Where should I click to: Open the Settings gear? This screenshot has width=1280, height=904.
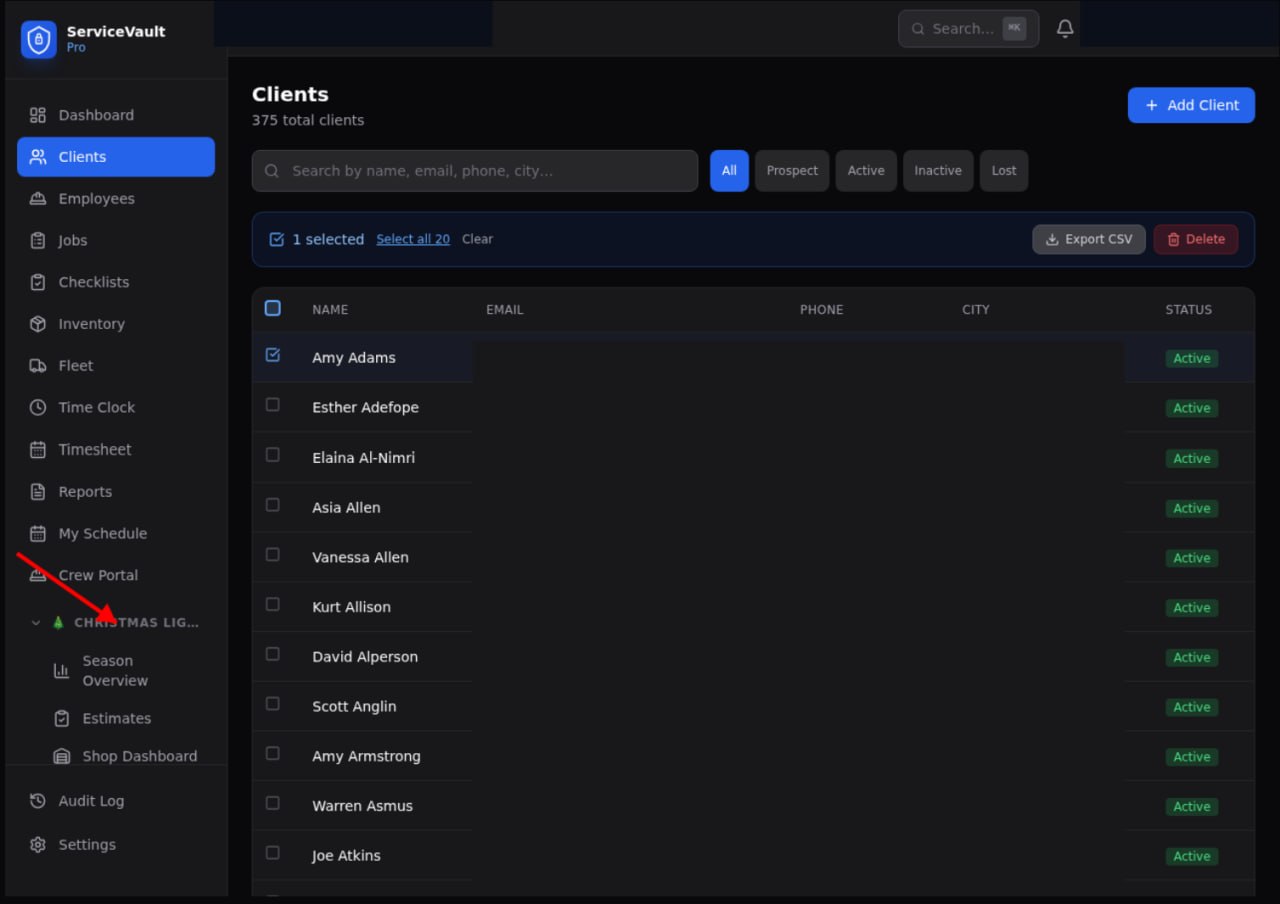tap(38, 844)
